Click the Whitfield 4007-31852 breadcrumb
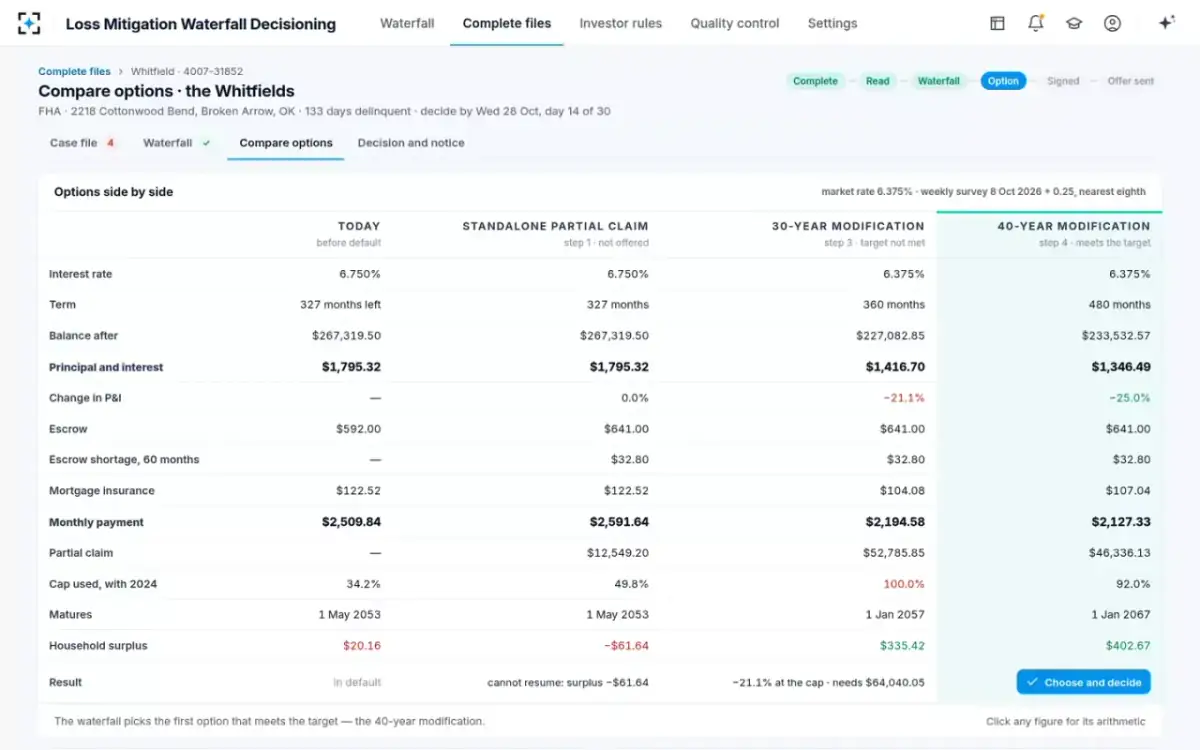This screenshot has width=1200, height=750. (x=187, y=72)
